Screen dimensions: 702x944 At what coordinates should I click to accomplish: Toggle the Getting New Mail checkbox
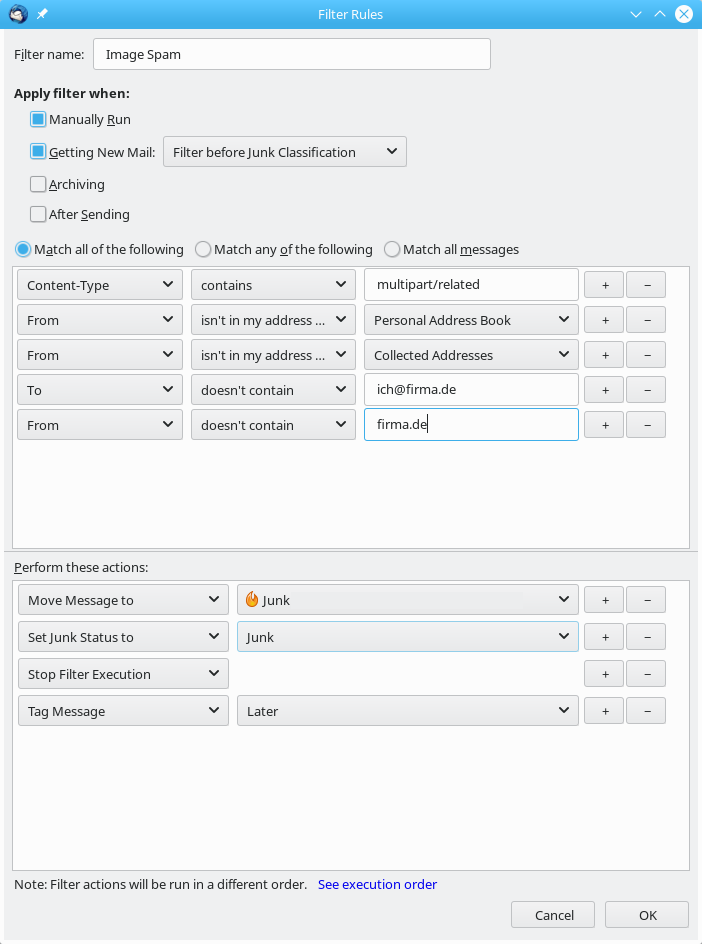tap(38, 151)
